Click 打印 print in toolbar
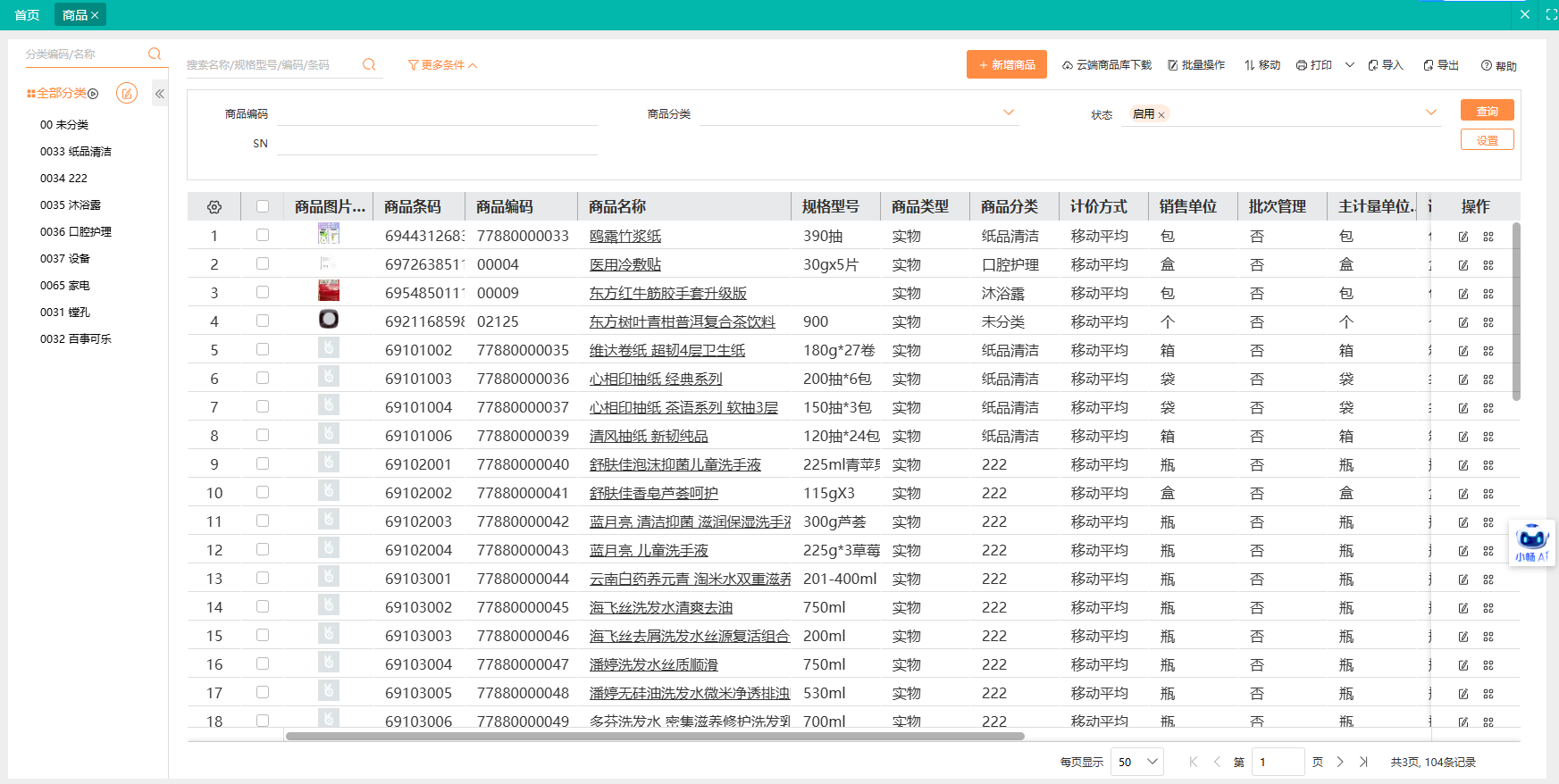This screenshot has width=1559, height=784. 1314,65
